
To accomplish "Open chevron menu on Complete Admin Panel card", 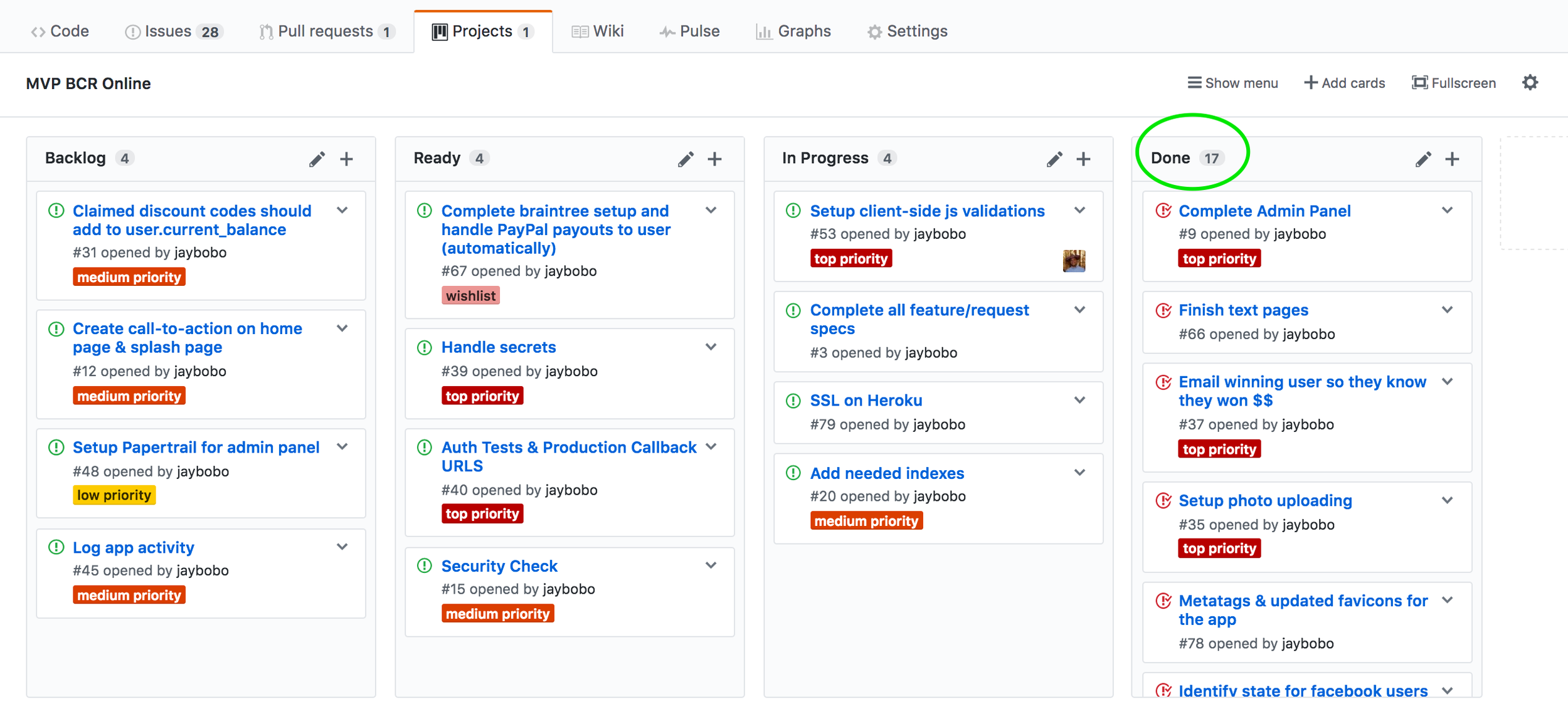I will (x=1447, y=211).
